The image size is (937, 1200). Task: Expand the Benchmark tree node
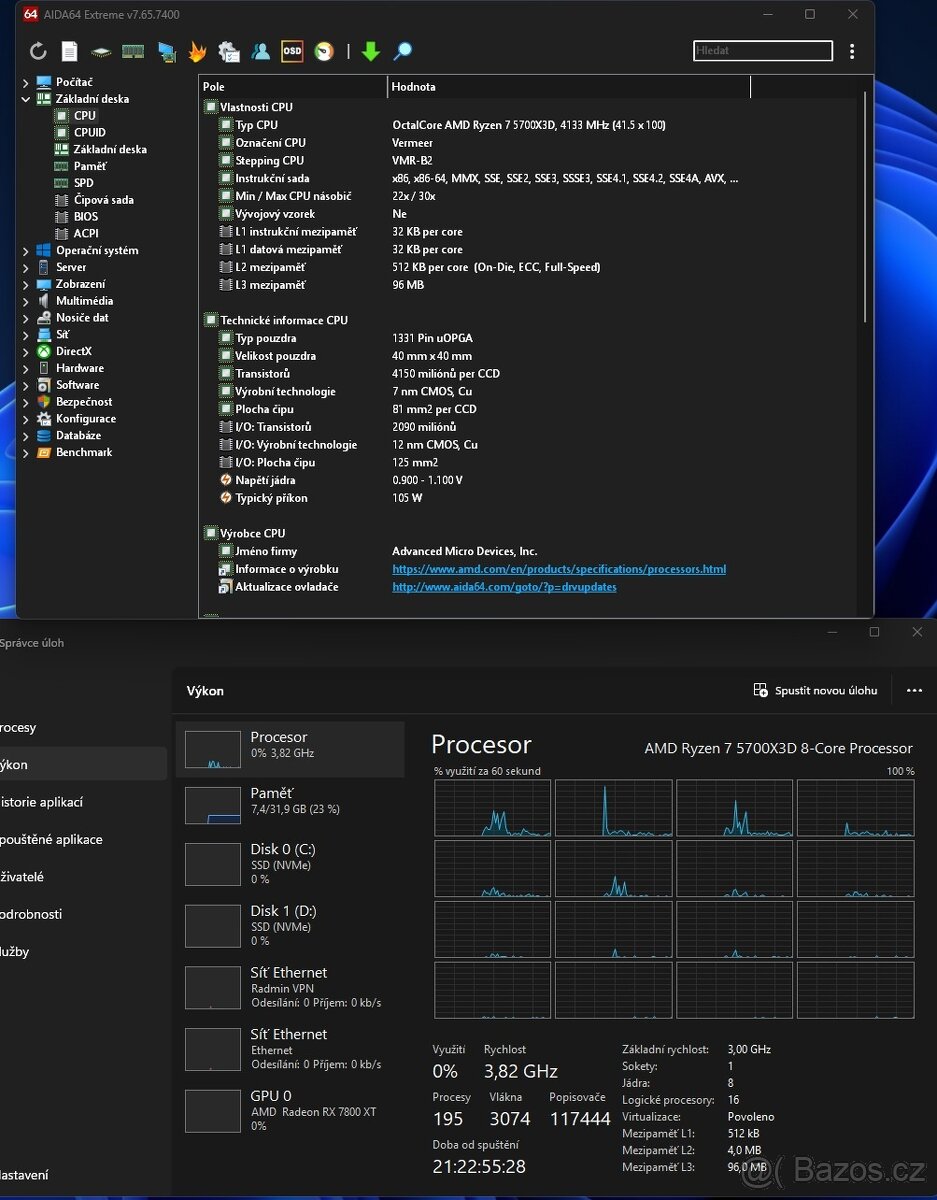[26, 453]
